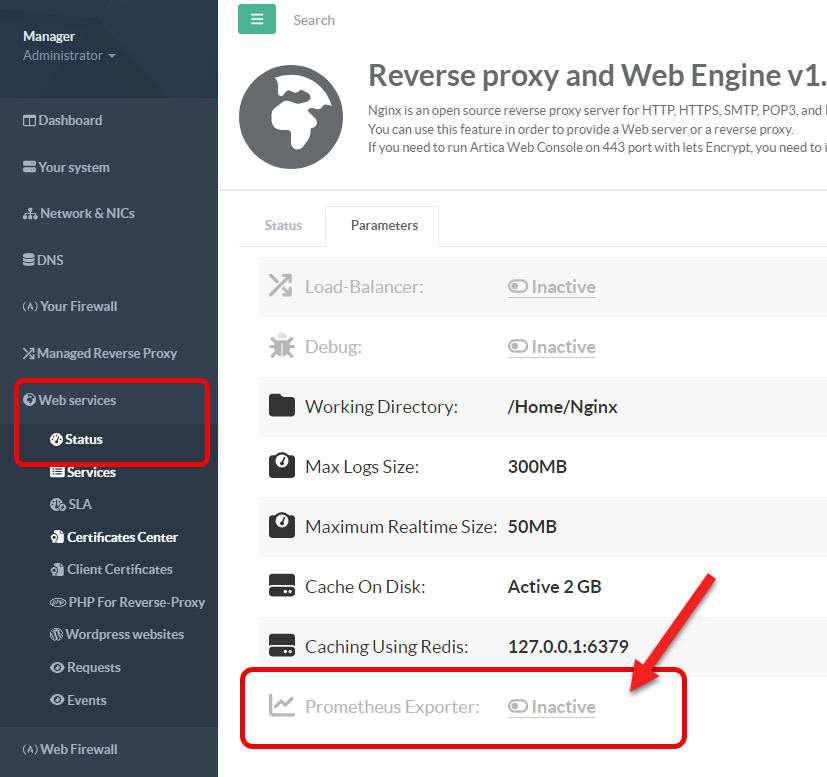
Task: Open the Administrator dropdown menu
Action: [69, 56]
